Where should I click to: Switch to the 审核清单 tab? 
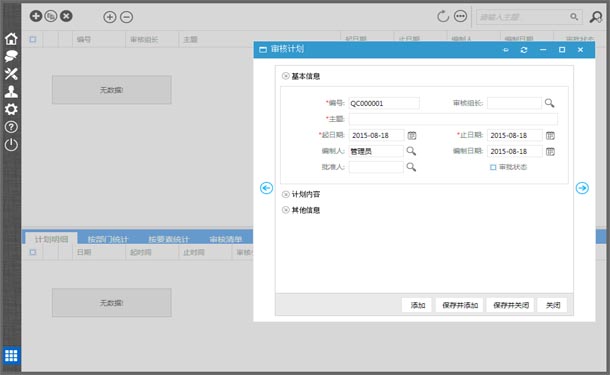(226, 239)
